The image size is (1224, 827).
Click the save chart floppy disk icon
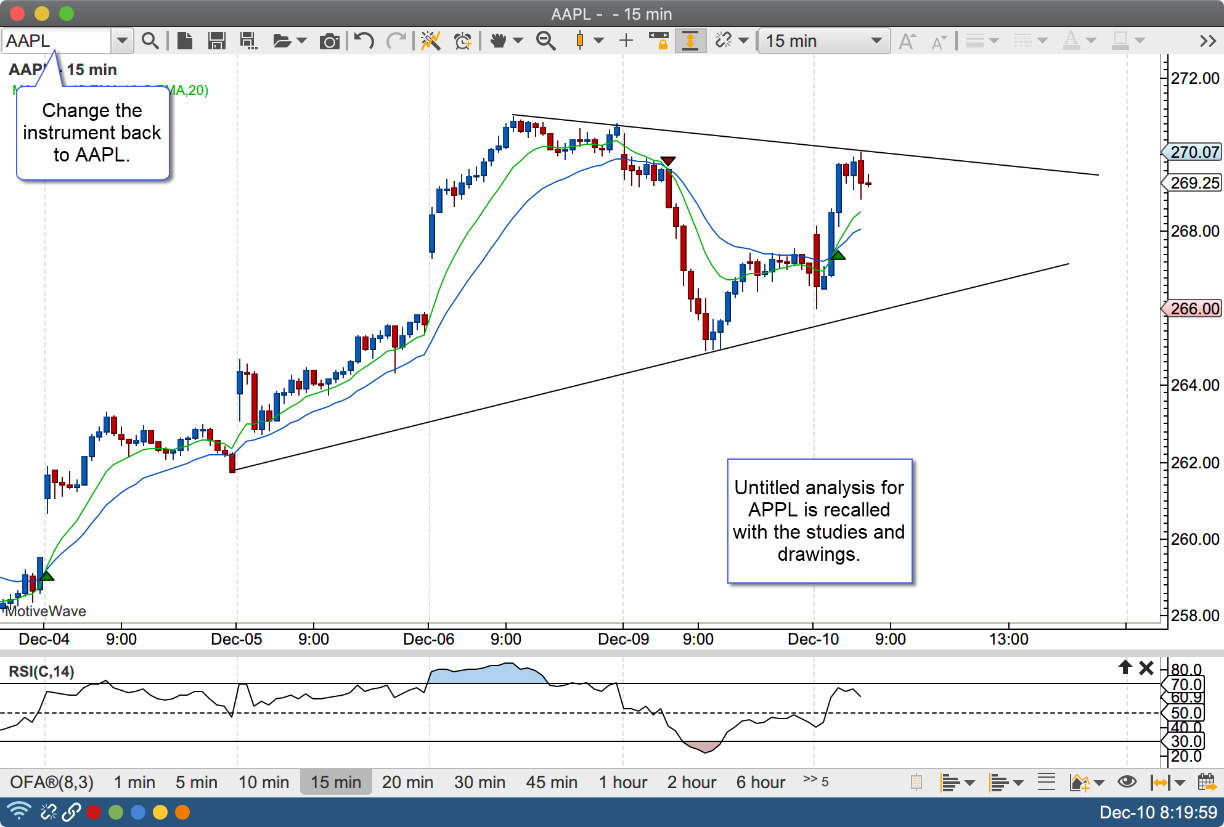216,41
